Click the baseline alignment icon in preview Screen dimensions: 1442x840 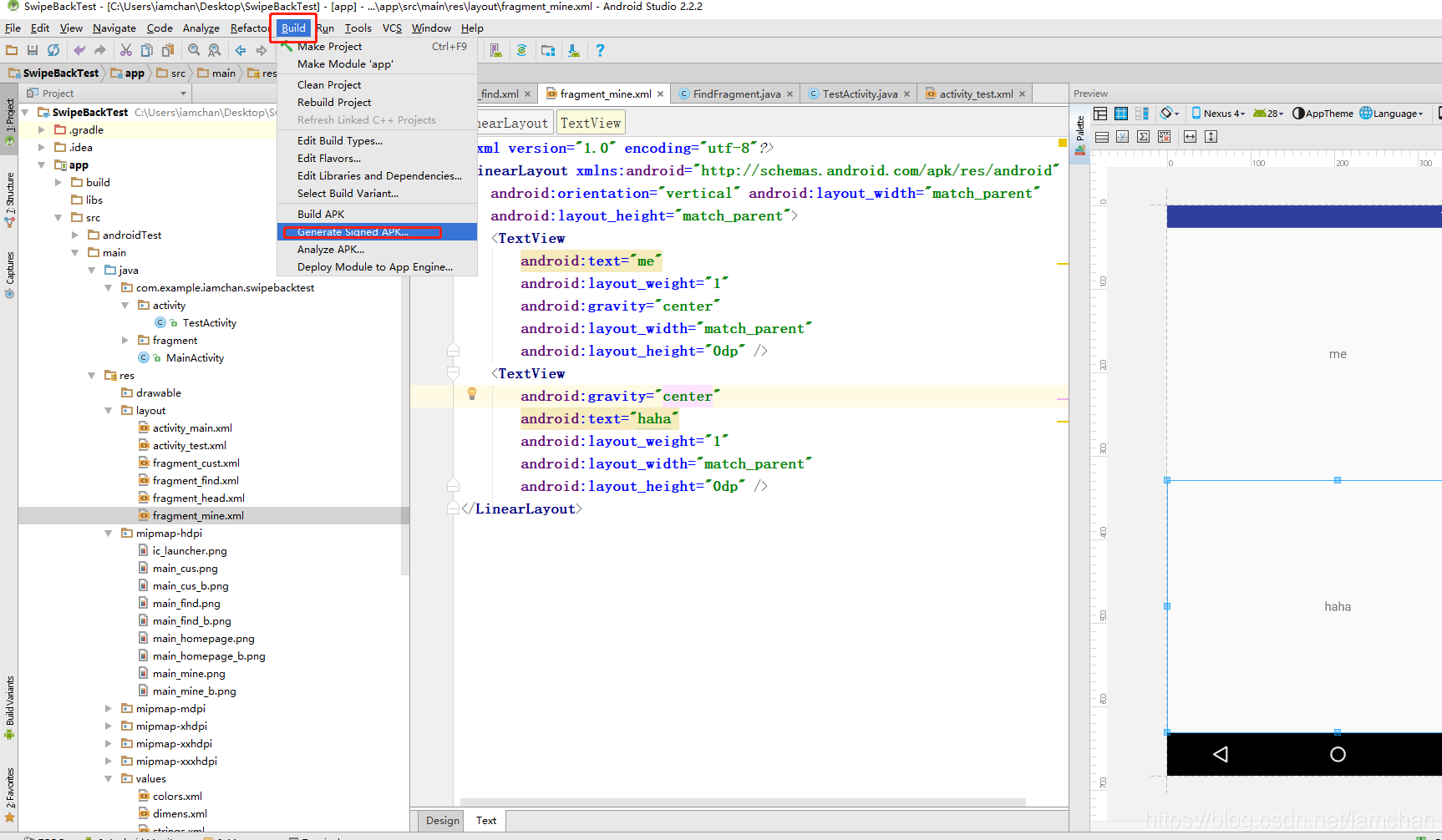[x=1123, y=136]
